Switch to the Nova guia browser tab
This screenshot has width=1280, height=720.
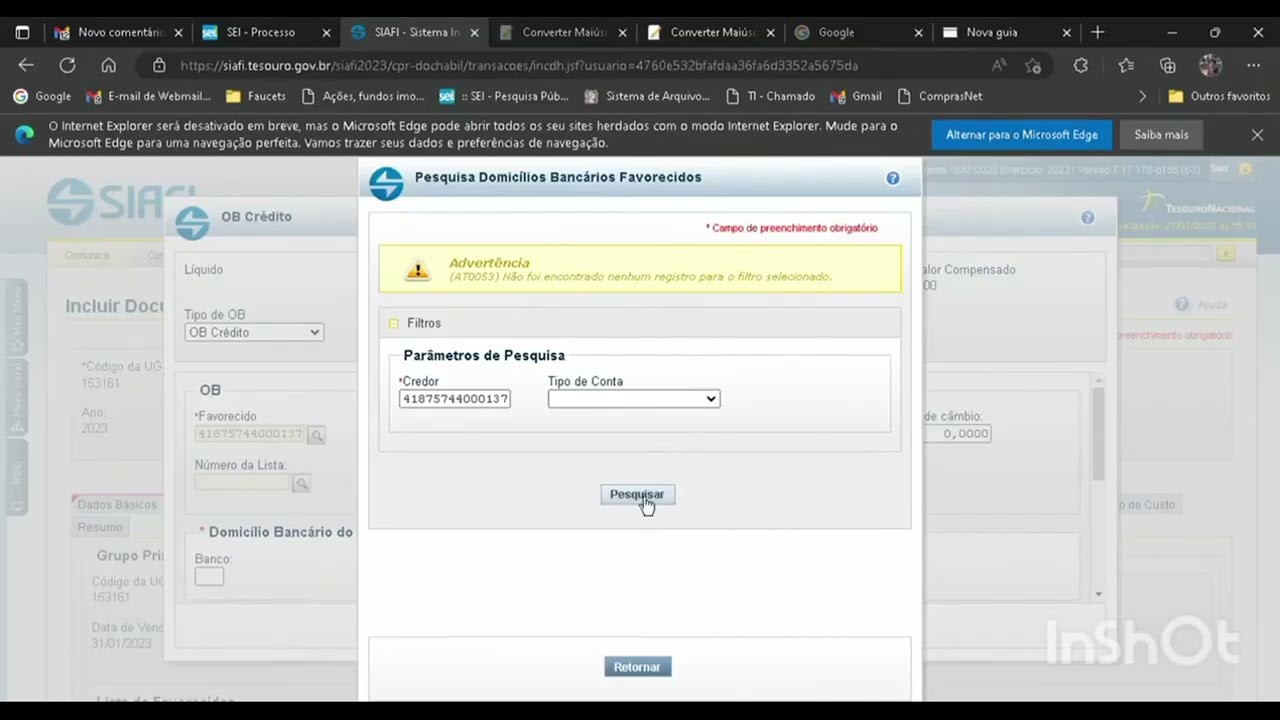click(x=1006, y=32)
